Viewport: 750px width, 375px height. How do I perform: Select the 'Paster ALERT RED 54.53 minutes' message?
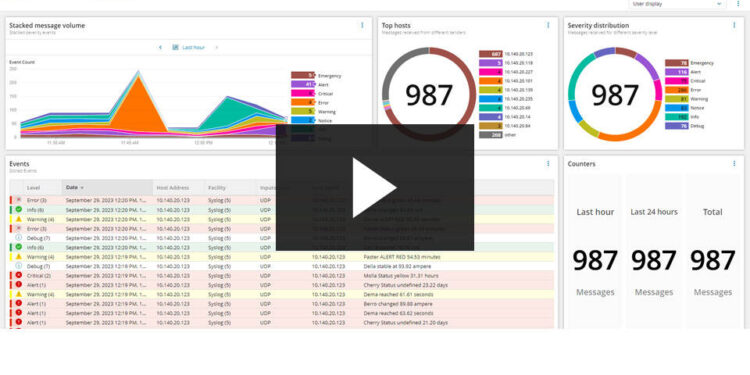point(402,257)
